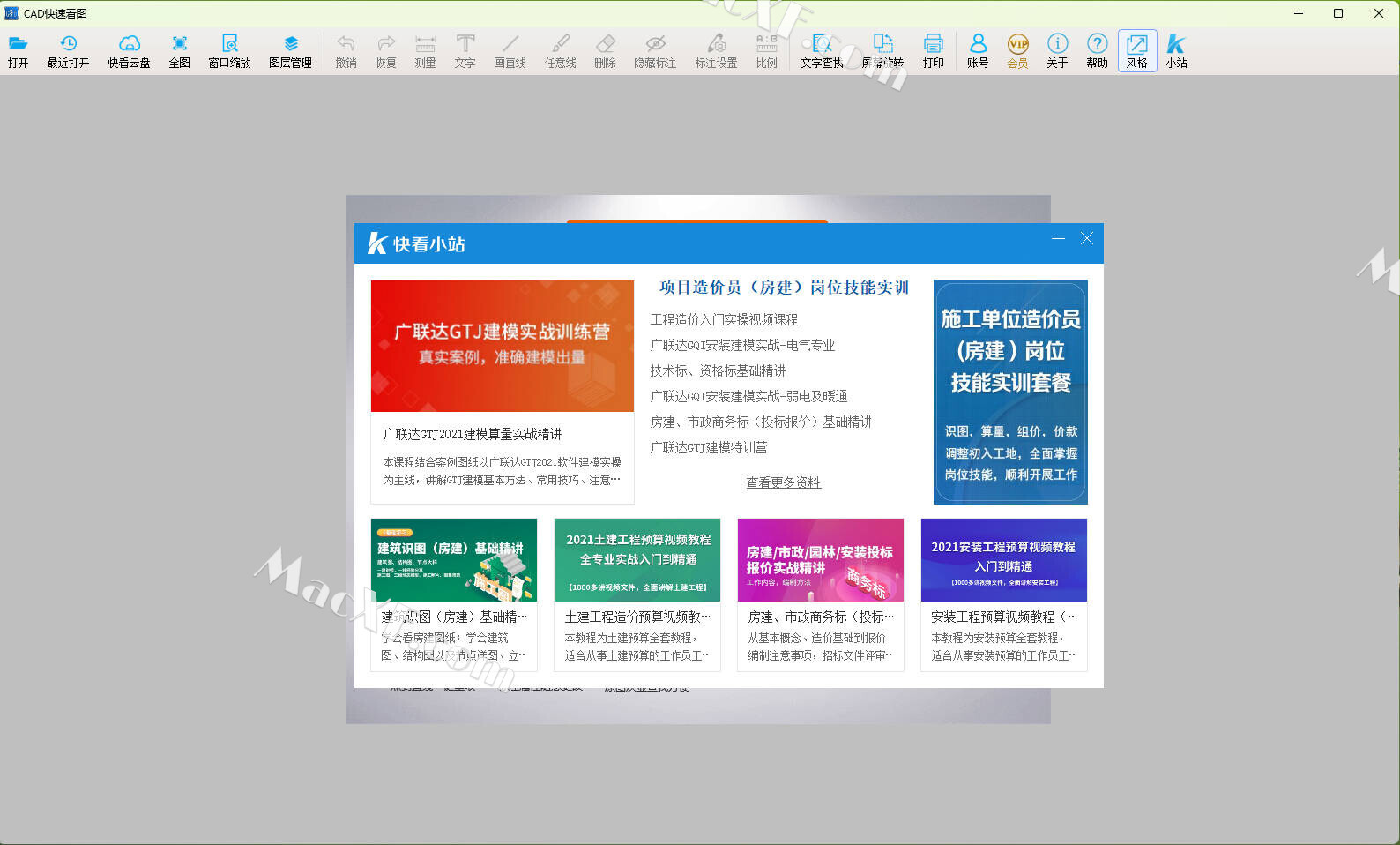Open 广联达GQI安装建模实战-弱电及暖通 link
Screen dimensions: 1400x845
(x=748, y=396)
